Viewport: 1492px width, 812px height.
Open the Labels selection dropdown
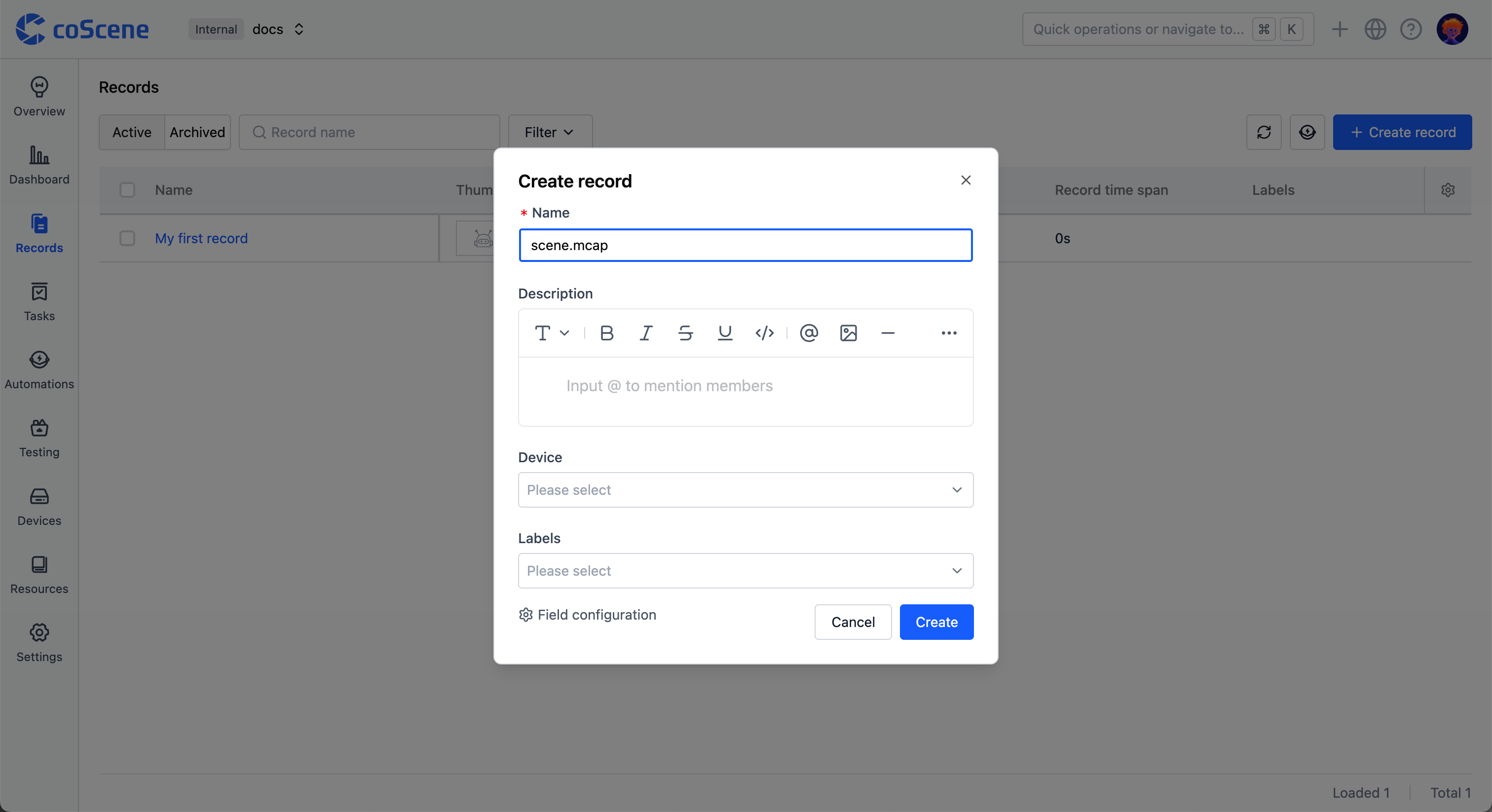[x=746, y=570]
